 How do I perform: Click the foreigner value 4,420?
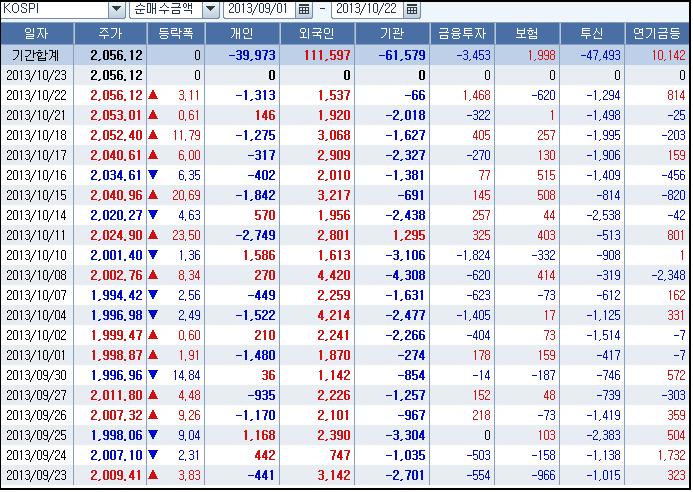[x=334, y=275]
